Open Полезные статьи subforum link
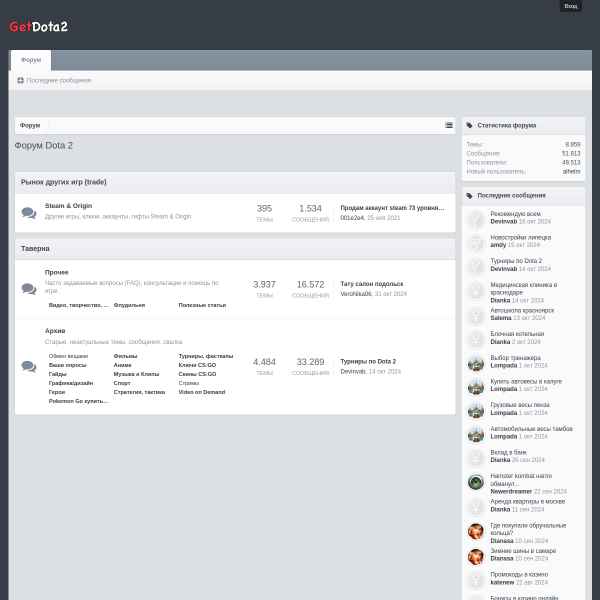 click(202, 305)
